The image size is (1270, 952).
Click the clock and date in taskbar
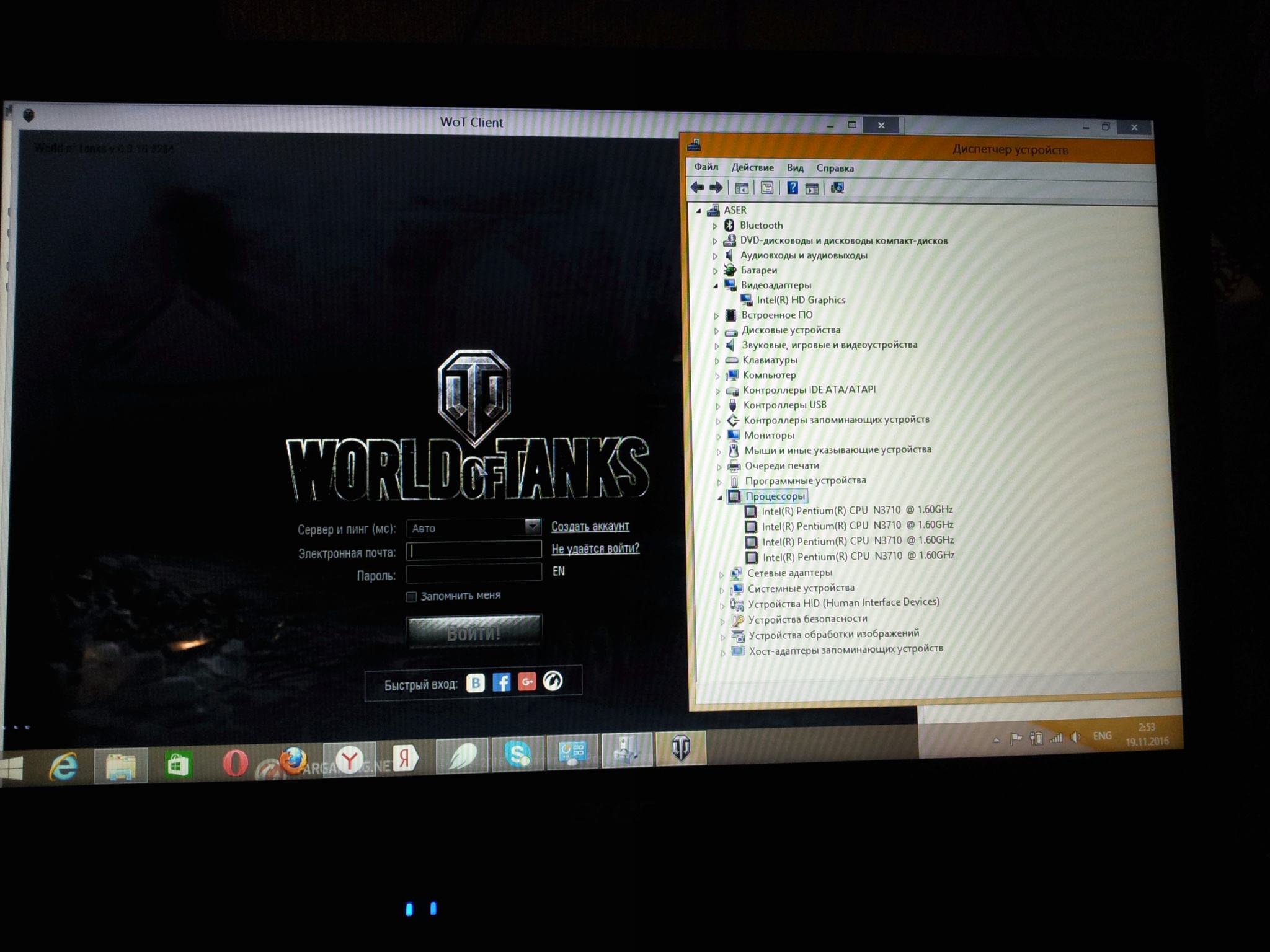[1147, 734]
